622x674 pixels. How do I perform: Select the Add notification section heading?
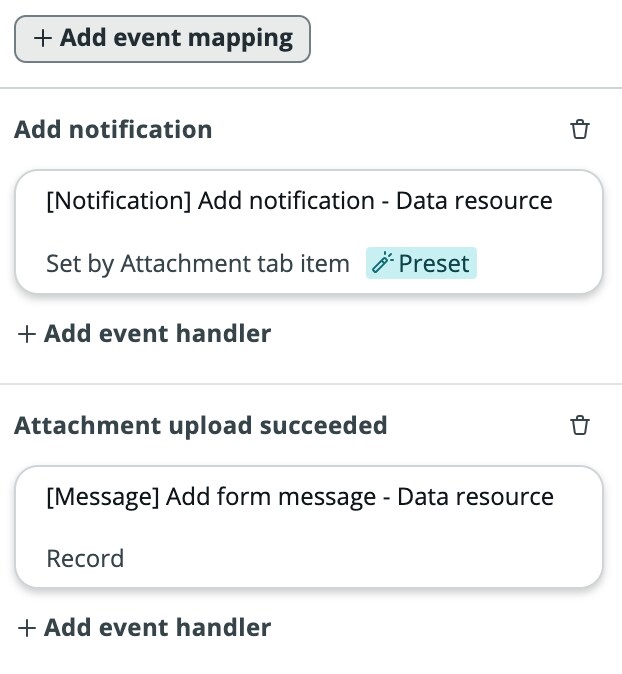point(113,129)
